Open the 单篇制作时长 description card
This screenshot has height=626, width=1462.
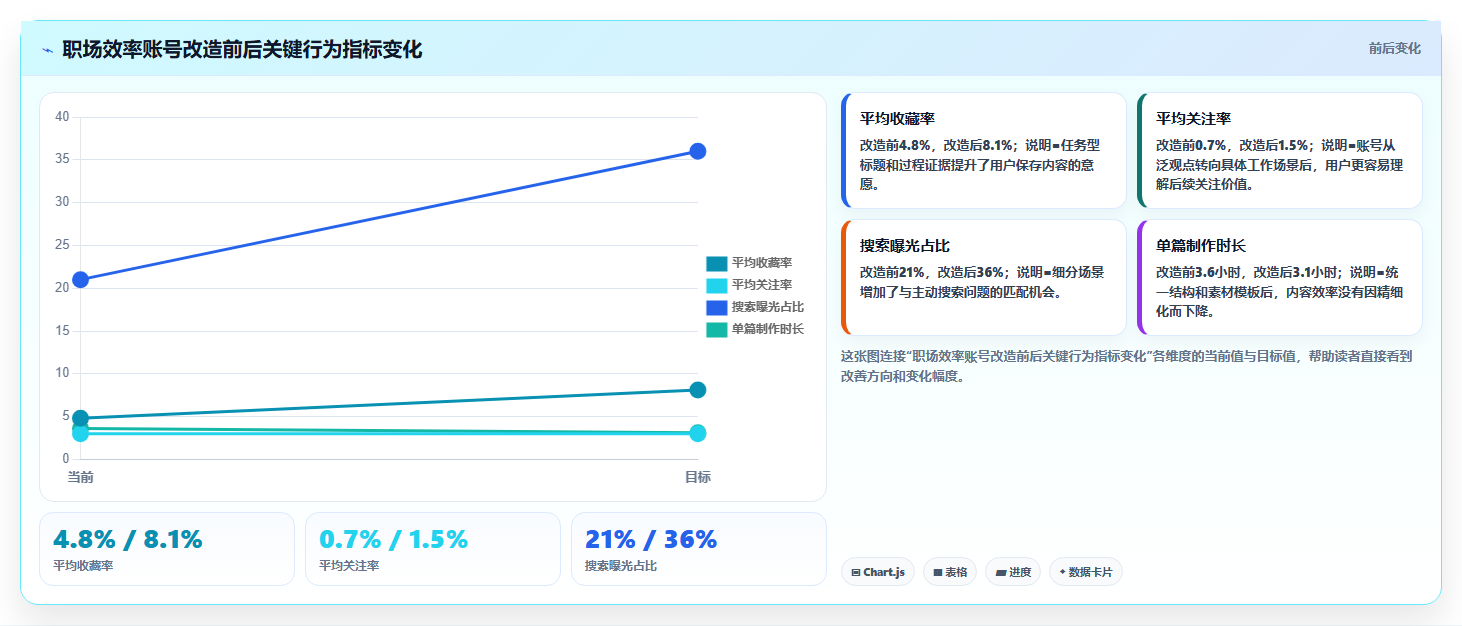coord(1280,277)
